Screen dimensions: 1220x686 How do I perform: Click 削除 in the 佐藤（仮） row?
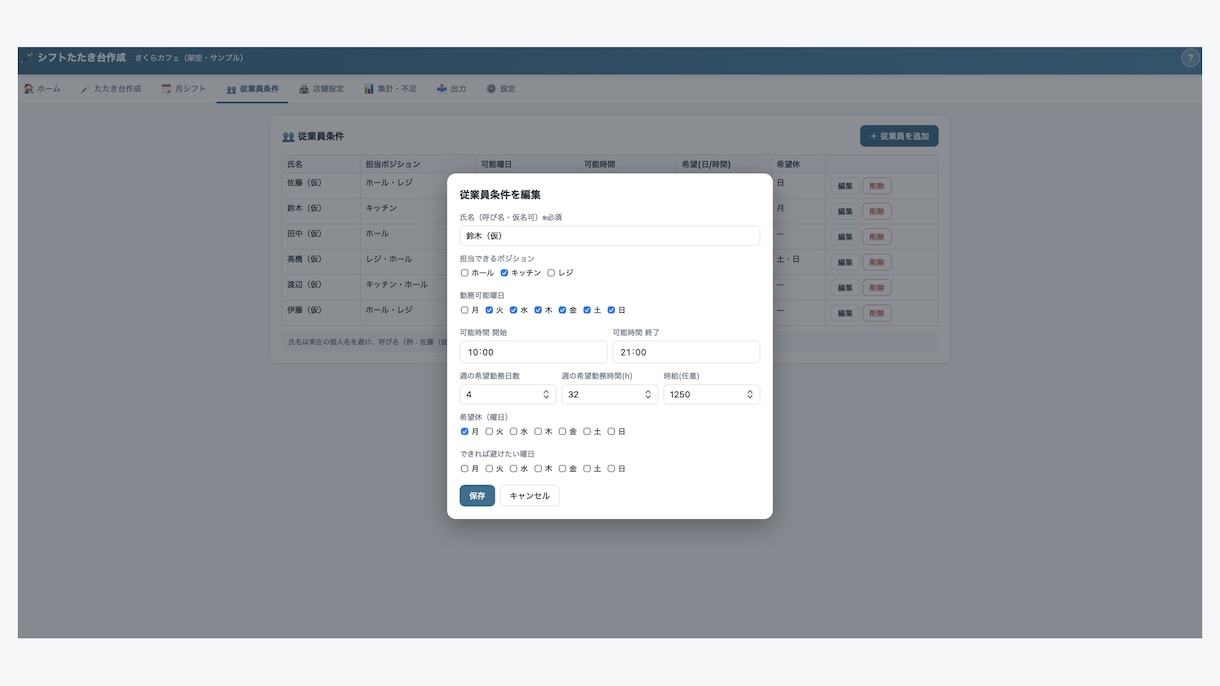[x=877, y=186]
